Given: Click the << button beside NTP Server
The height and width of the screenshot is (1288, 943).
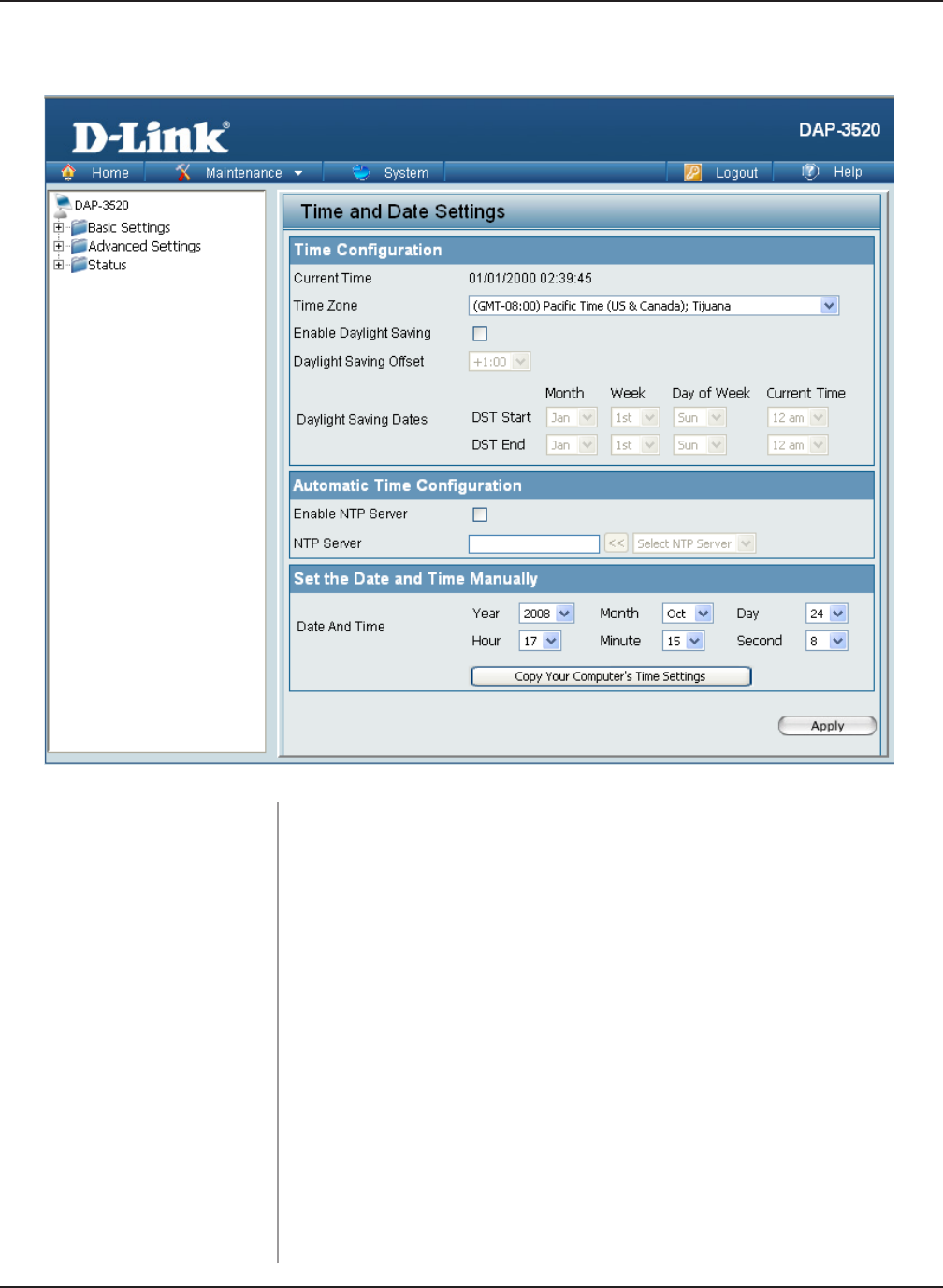Looking at the screenshot, I should [x=616, y=543].
